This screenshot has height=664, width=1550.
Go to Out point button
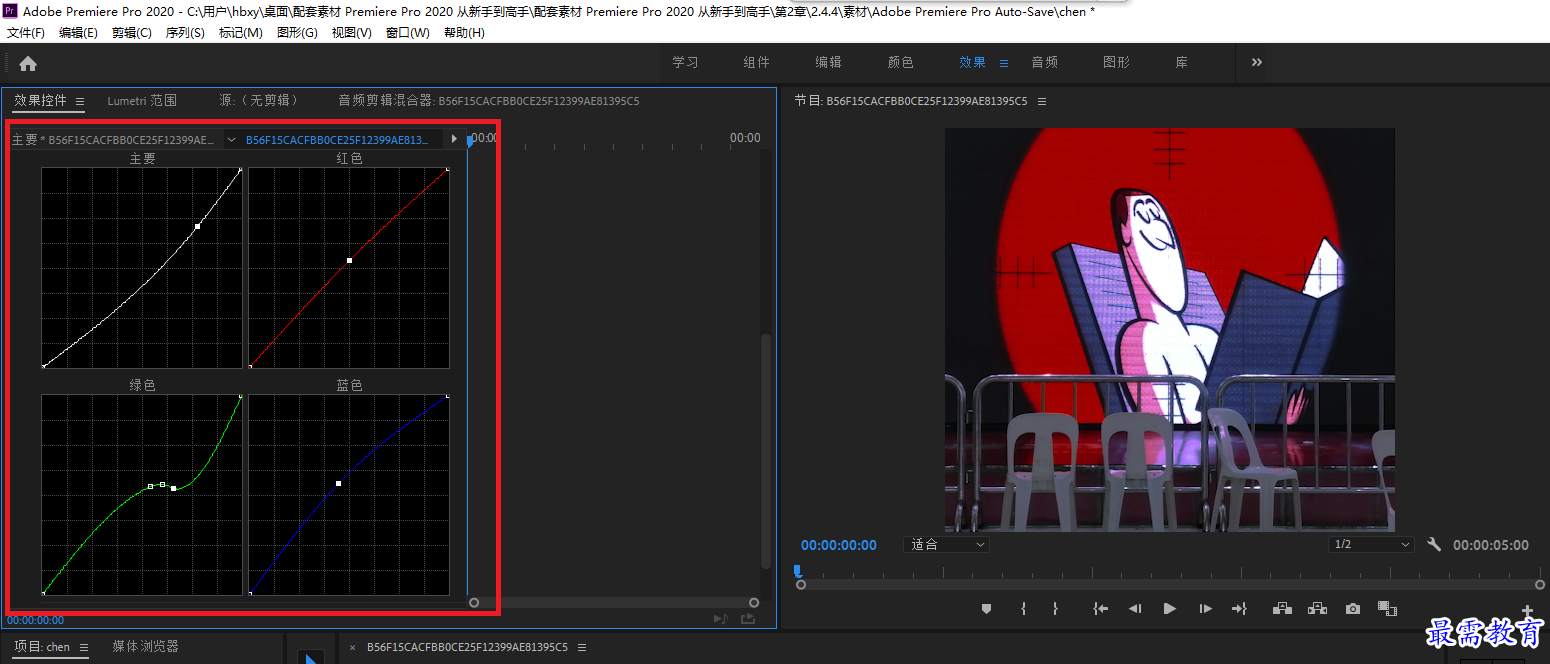pos(1239,608)
